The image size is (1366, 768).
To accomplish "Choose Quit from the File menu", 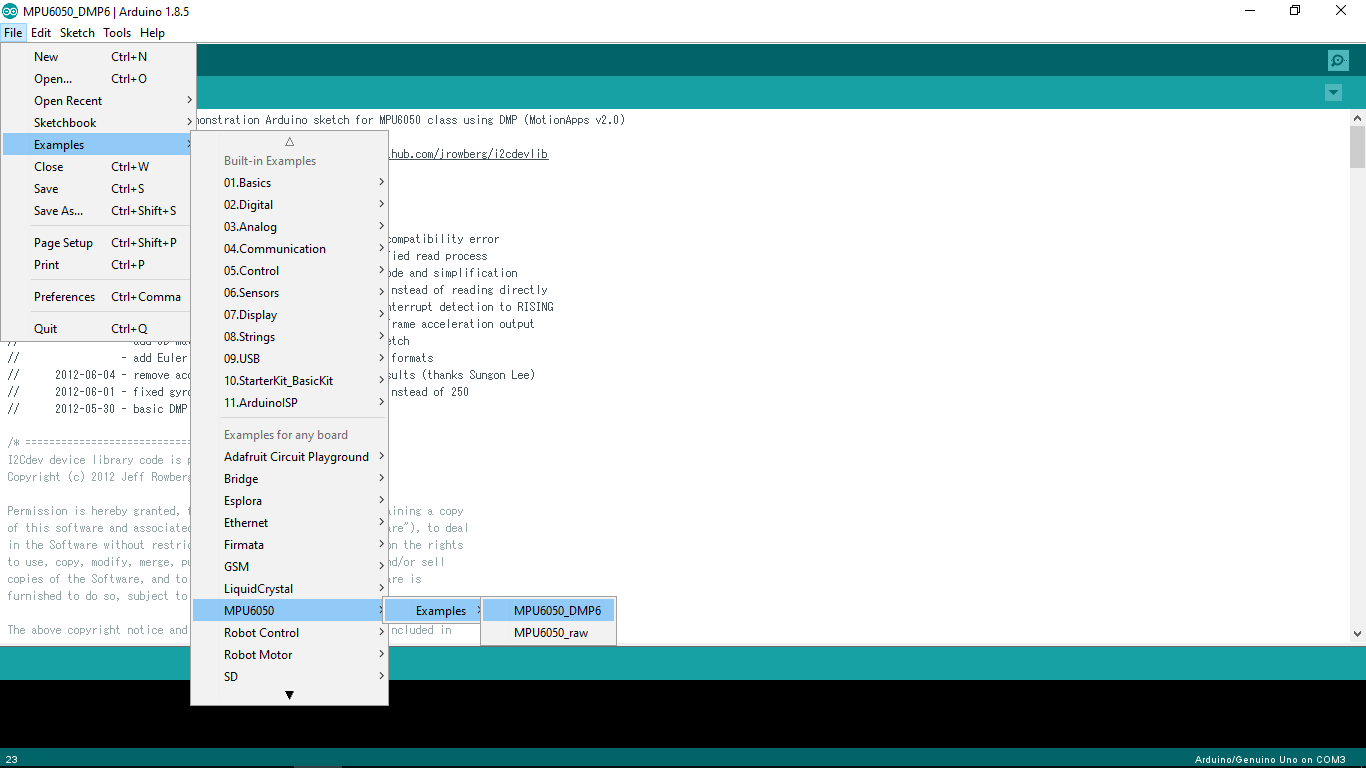I will pos(98,328).
